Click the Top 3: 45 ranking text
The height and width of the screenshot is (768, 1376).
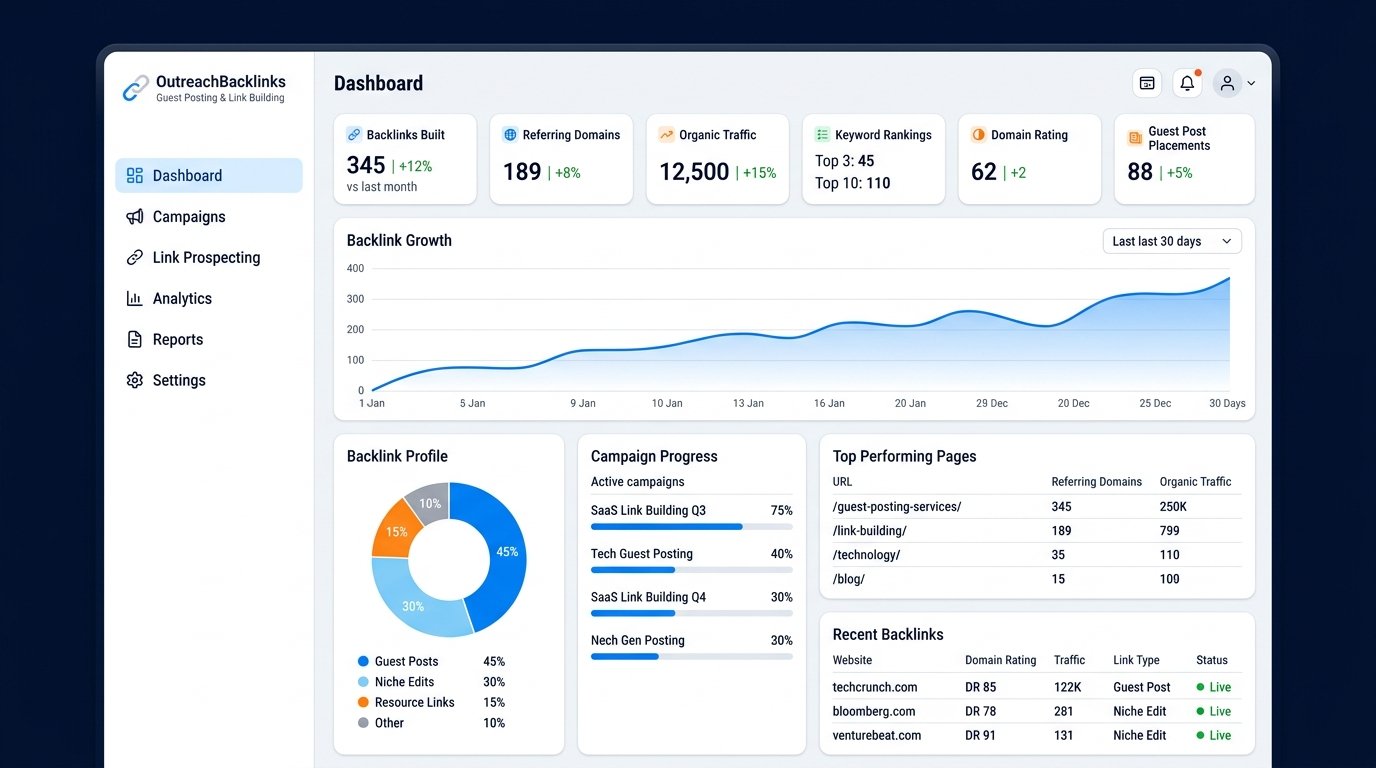(x=844, y=161)
